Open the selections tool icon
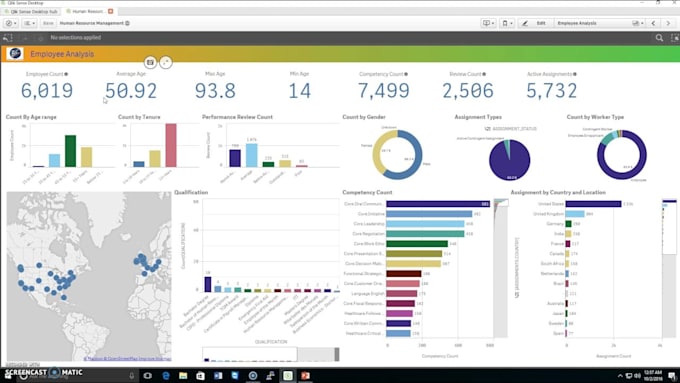This screenshot has width=680, height=383. tap(675, 38)
